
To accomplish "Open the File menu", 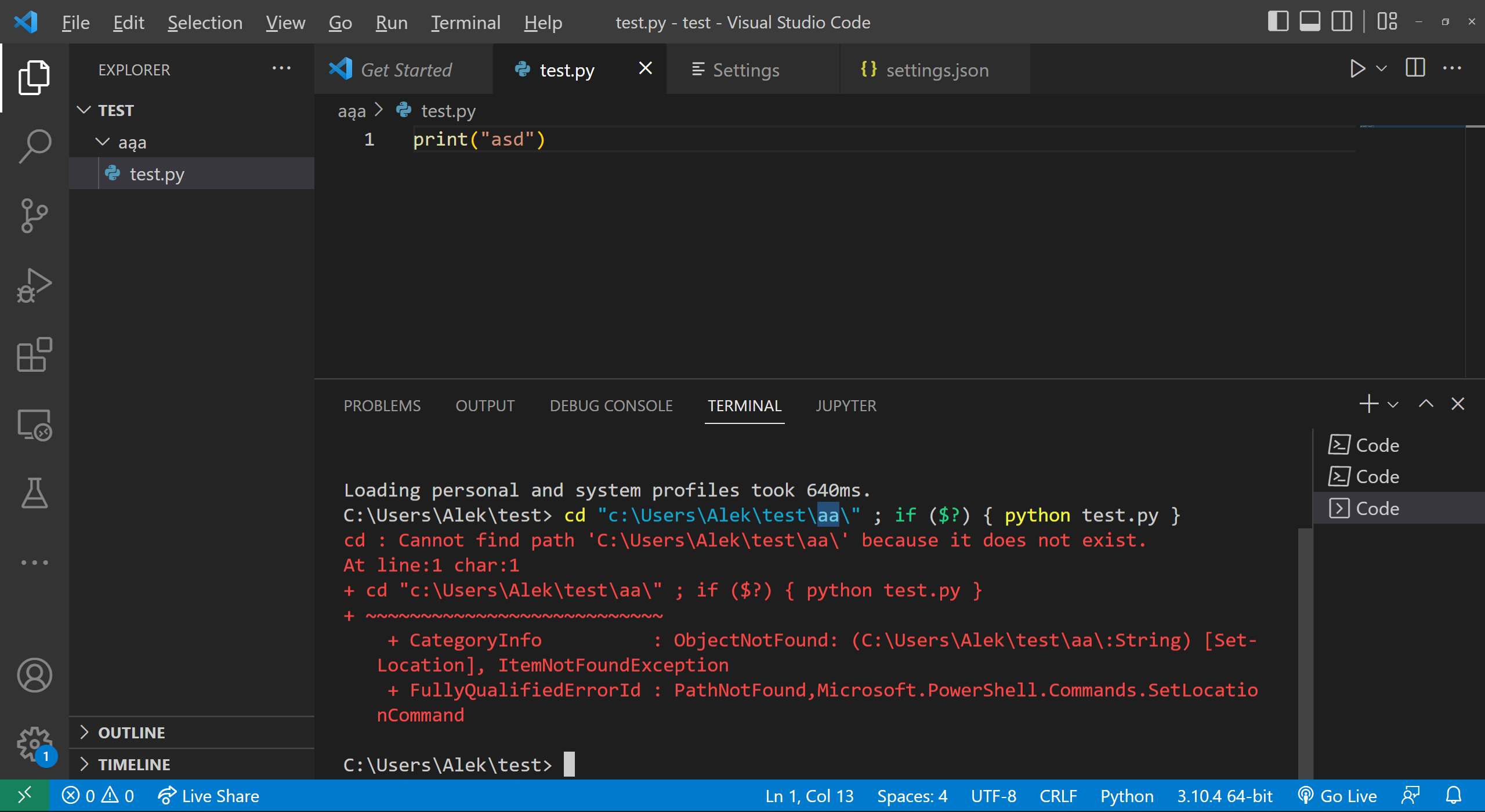I will tap(76, 22).
